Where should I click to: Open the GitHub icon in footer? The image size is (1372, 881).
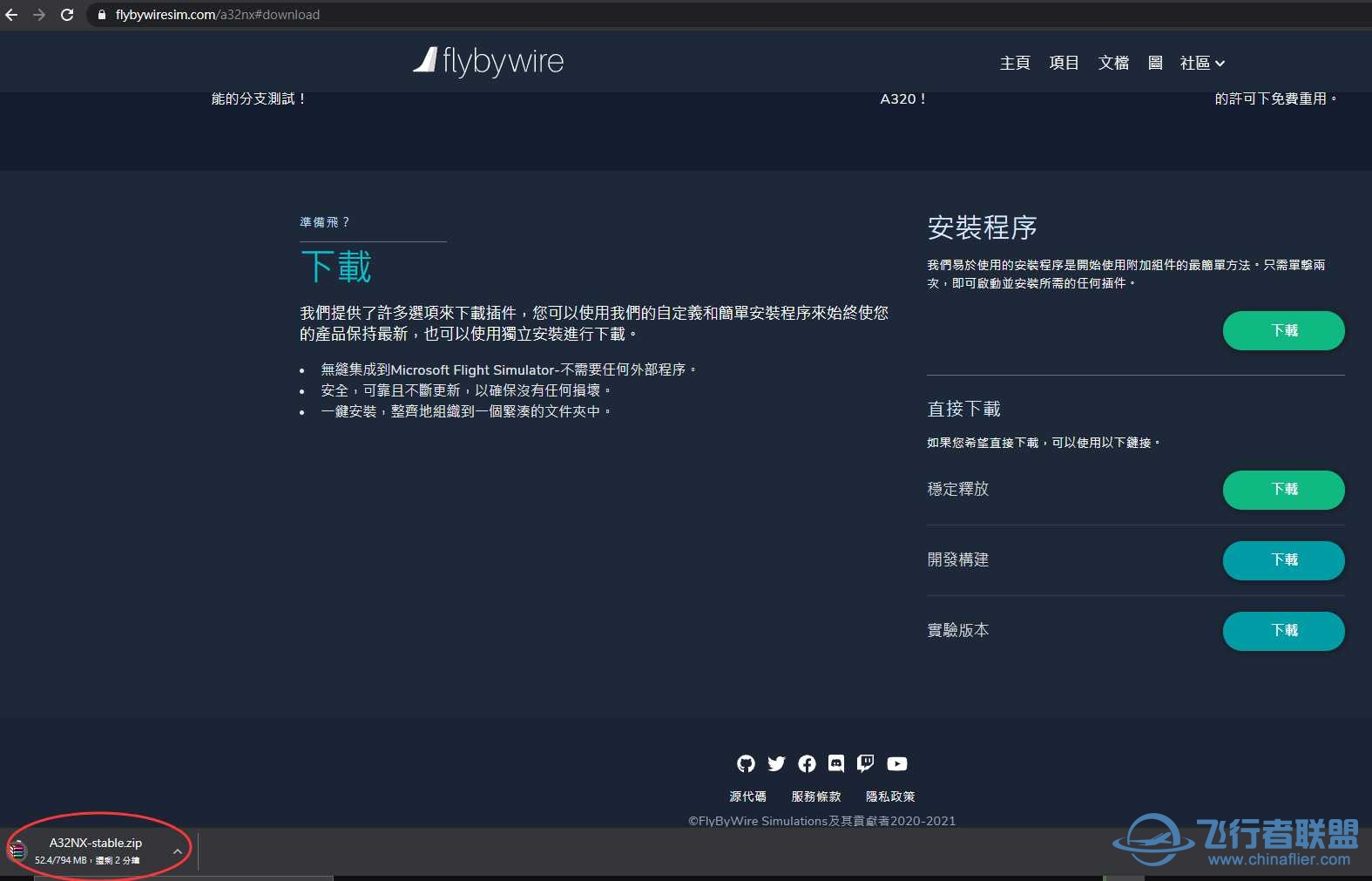coord(746,763)
